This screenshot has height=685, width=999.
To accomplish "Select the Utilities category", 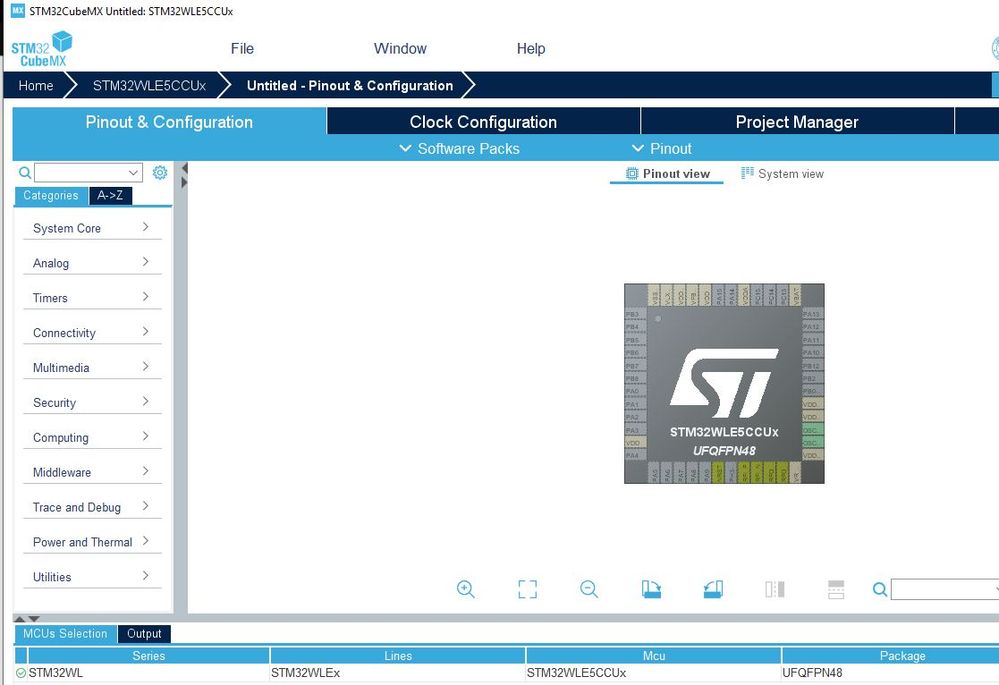I will [x=92, y=577].
